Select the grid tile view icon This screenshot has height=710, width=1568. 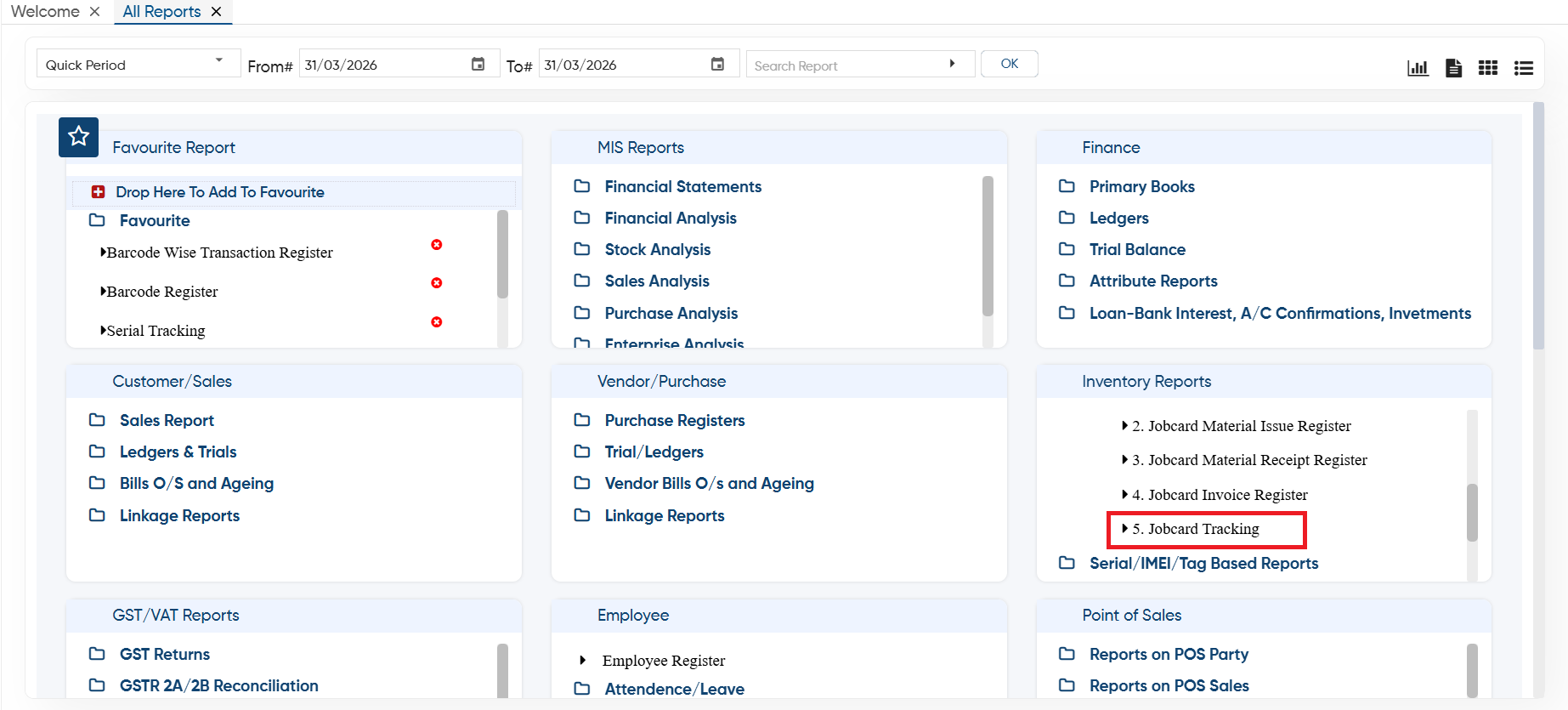point(1488,68)
